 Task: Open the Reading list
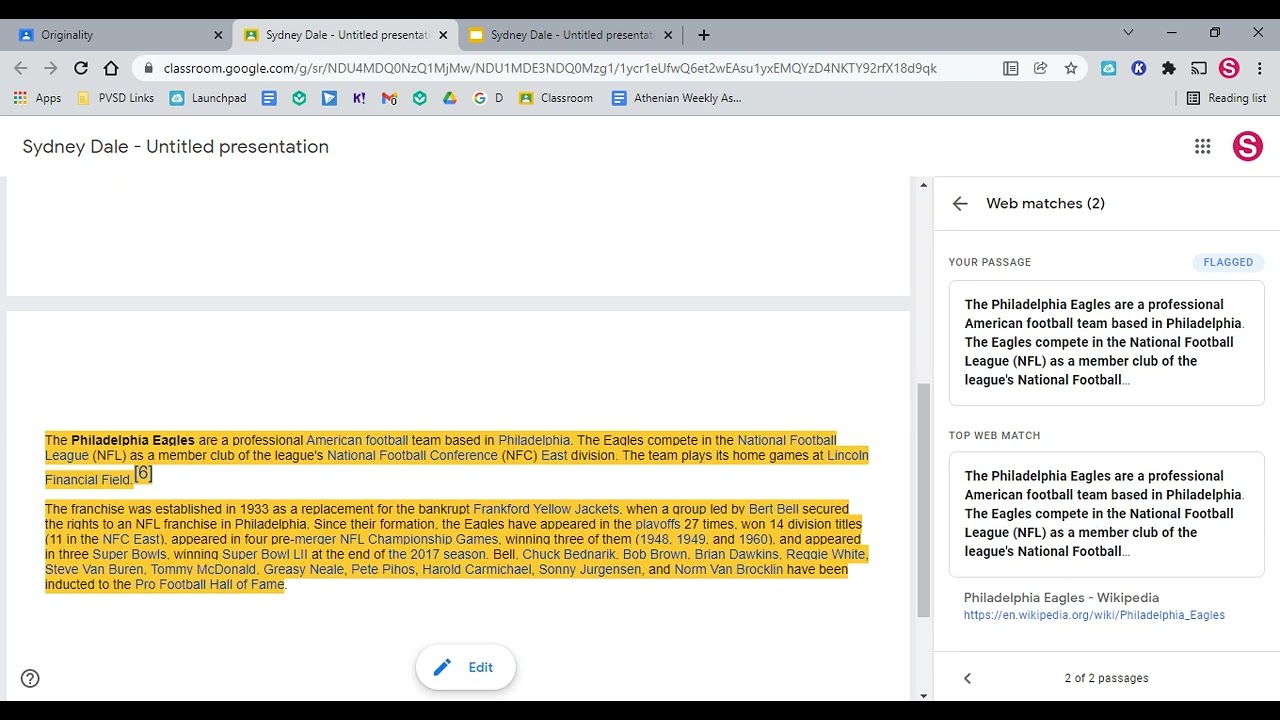[x=1226, y=98]
